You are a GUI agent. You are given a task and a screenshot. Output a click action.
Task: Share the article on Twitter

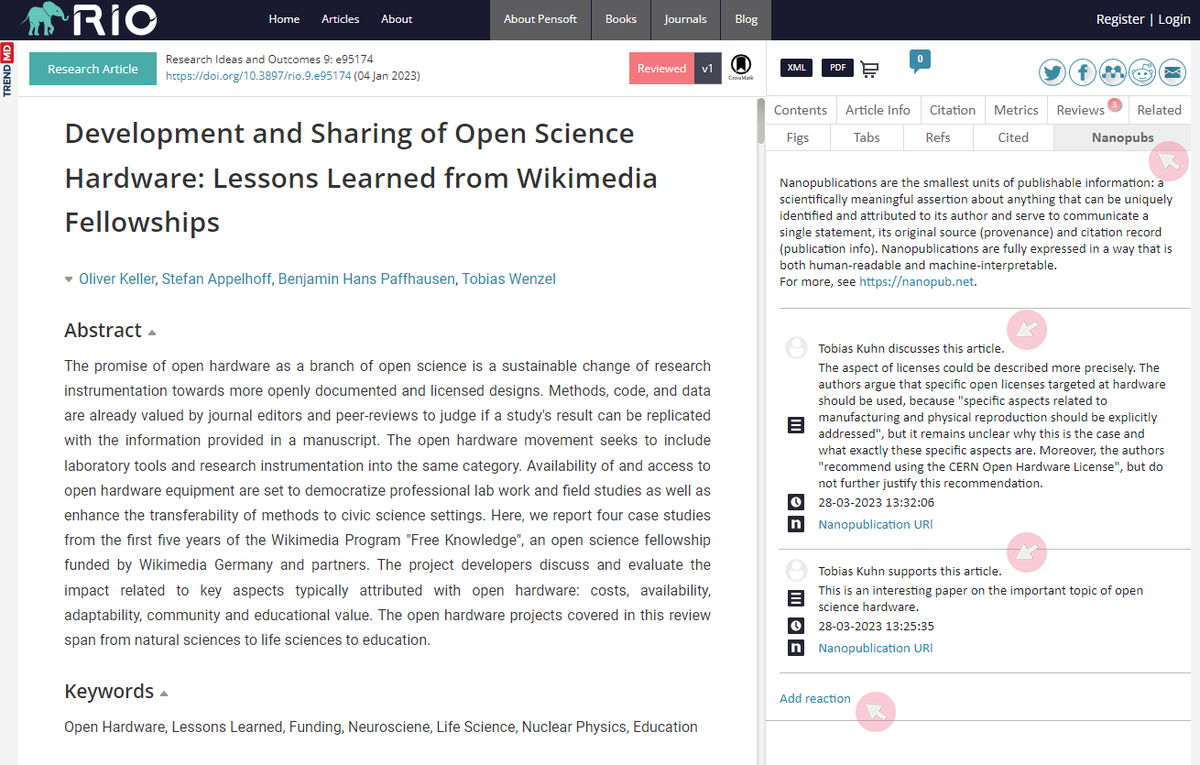(1052, 72)
